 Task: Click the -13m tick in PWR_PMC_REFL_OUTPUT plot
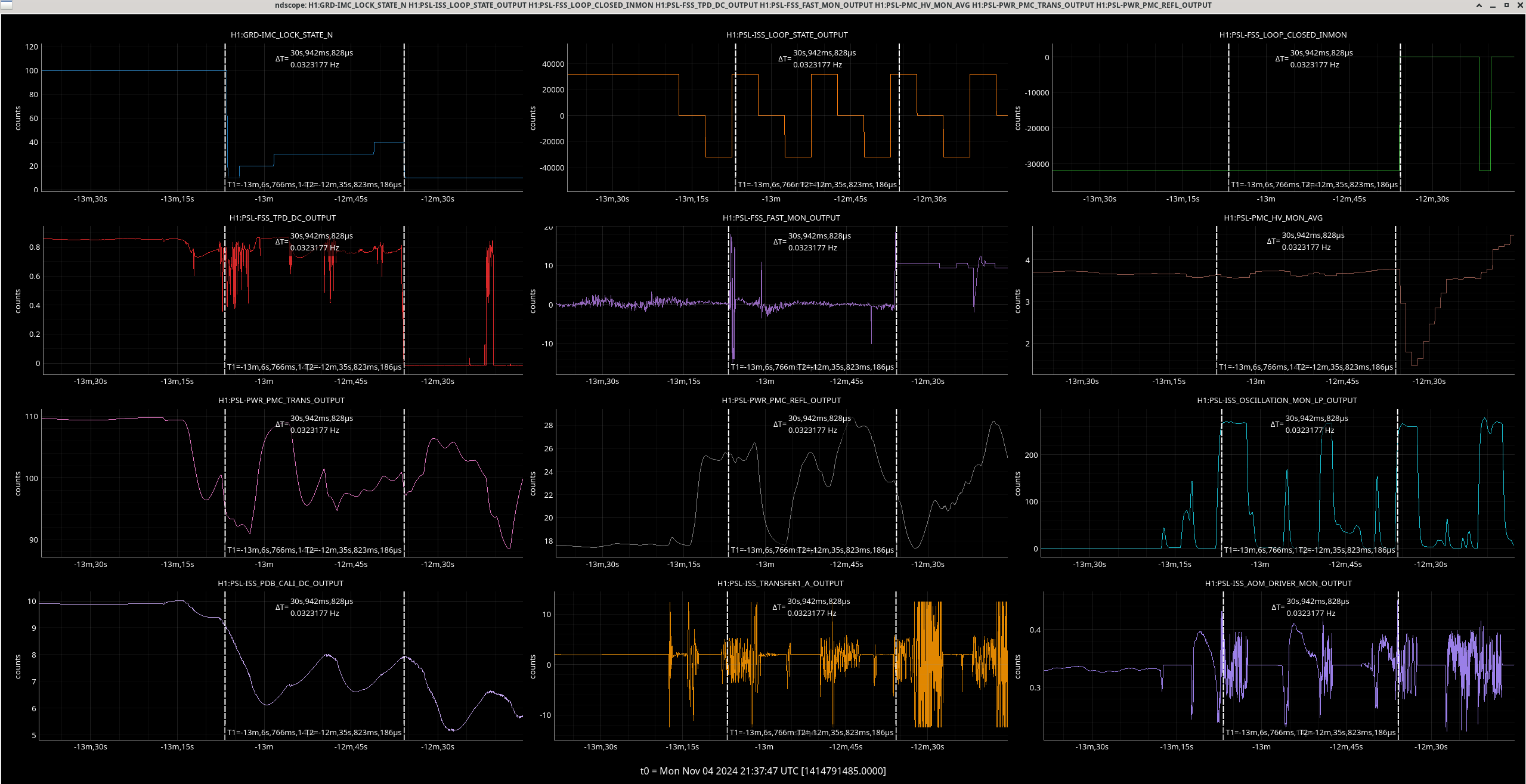(765, 565)
